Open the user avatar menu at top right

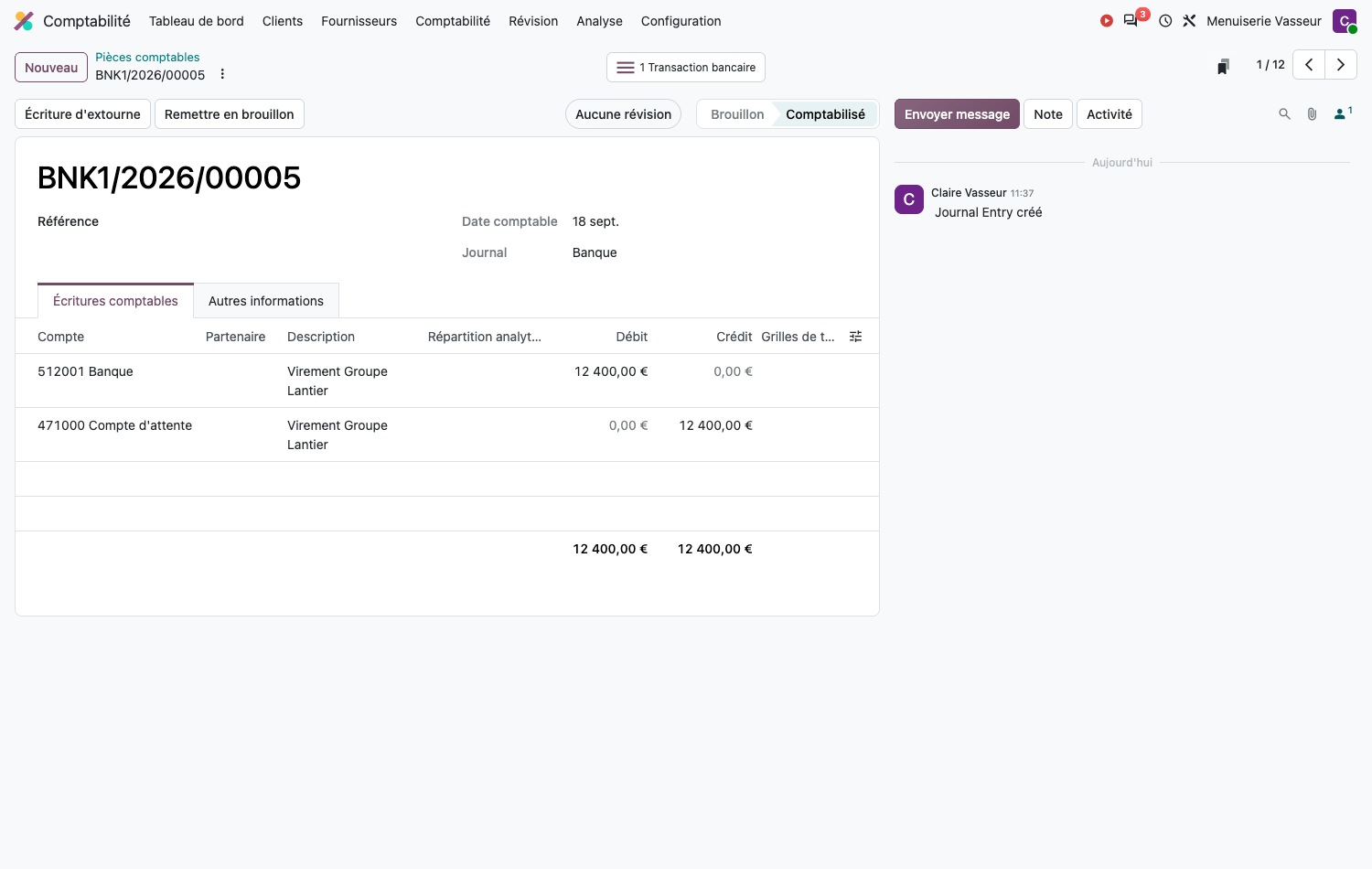pos(1345,21)
